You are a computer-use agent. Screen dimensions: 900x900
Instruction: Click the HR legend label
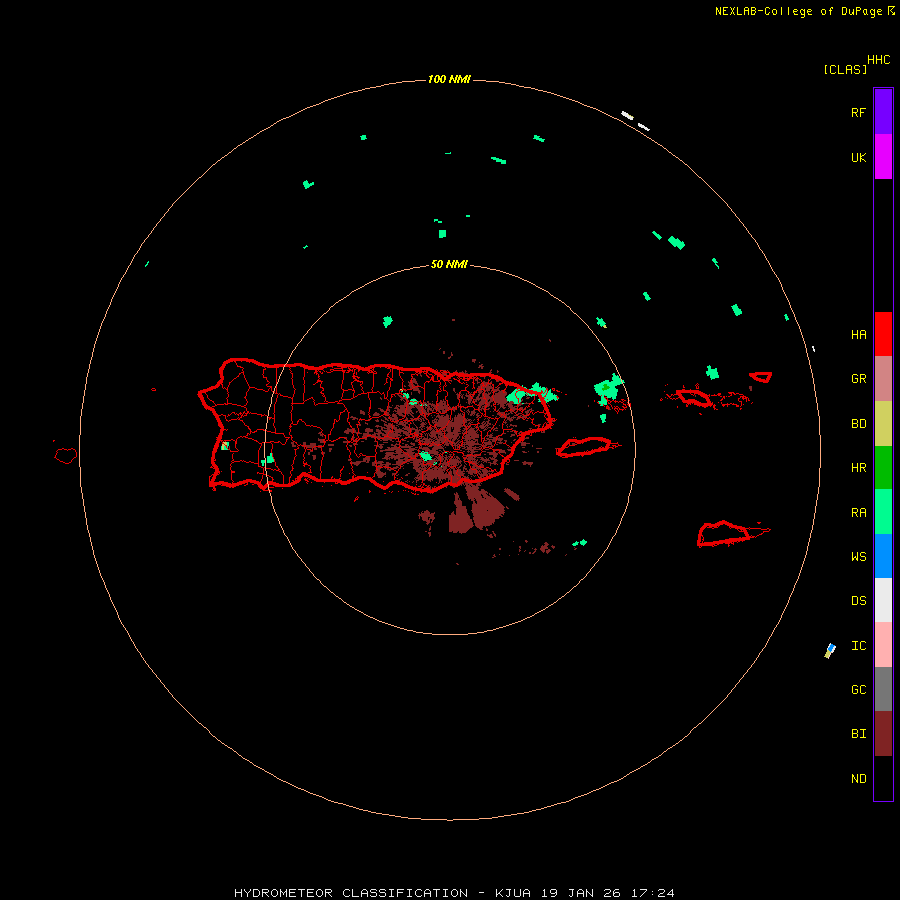(858, 468)
